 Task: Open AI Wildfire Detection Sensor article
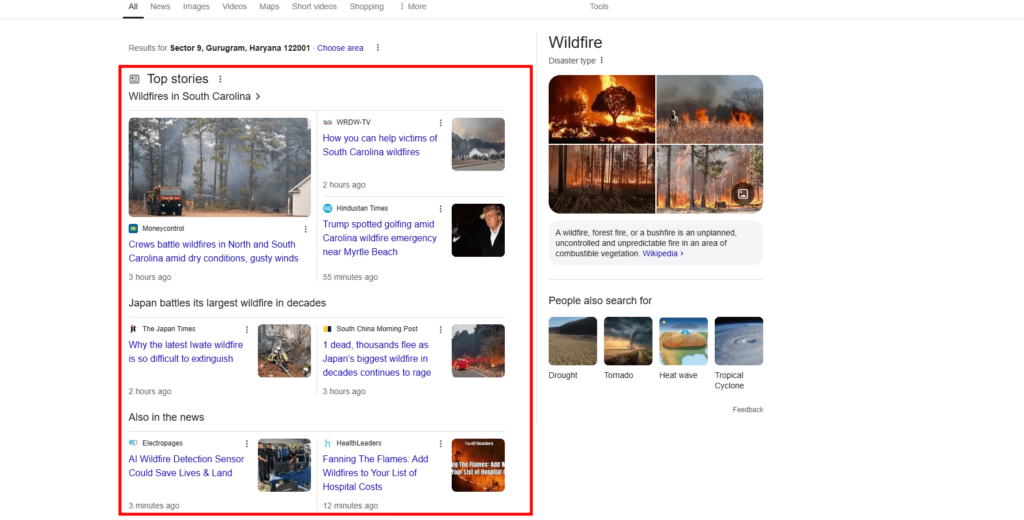pyautogui.click(x=186, y=466)
